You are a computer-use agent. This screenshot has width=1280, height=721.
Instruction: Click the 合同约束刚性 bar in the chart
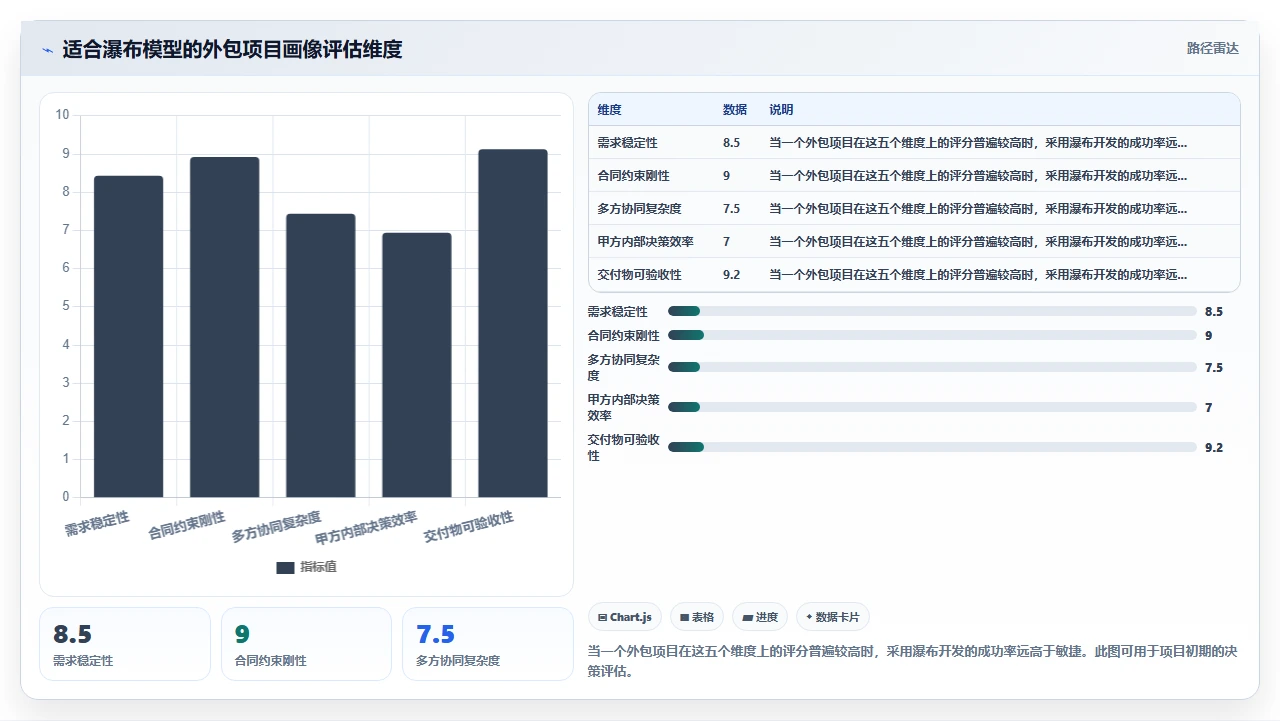(224, 327)
